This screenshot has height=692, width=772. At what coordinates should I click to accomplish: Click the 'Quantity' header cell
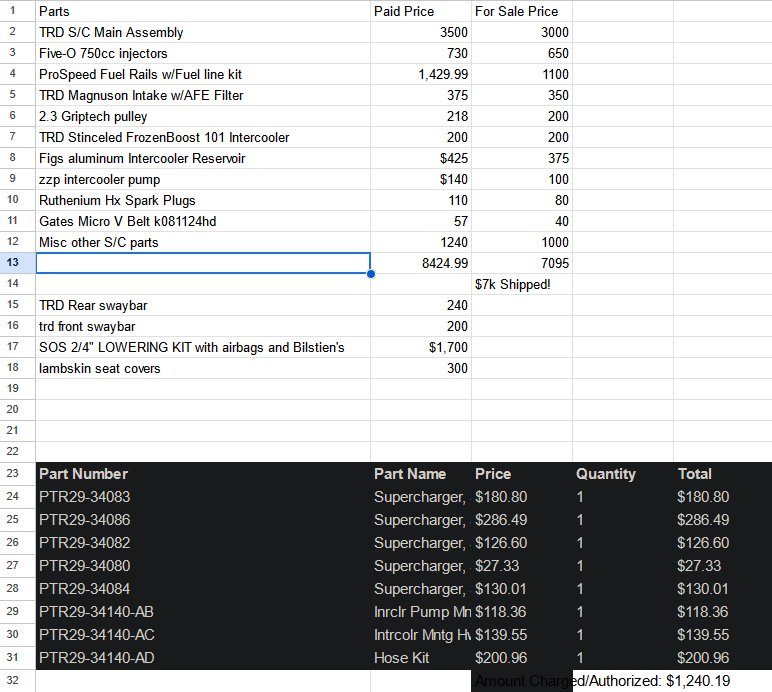click(622, 473)
